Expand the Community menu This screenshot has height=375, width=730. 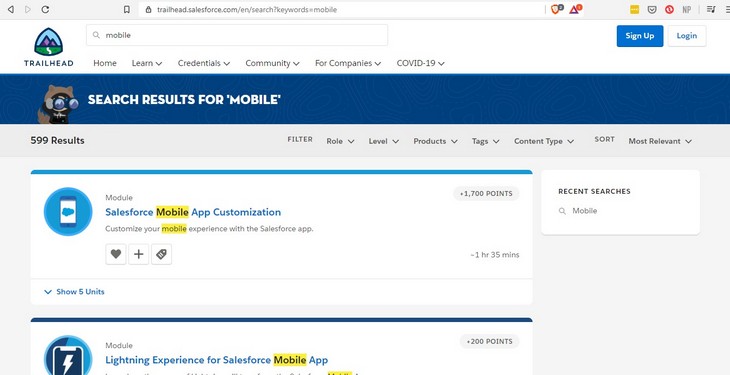point(272,63)
